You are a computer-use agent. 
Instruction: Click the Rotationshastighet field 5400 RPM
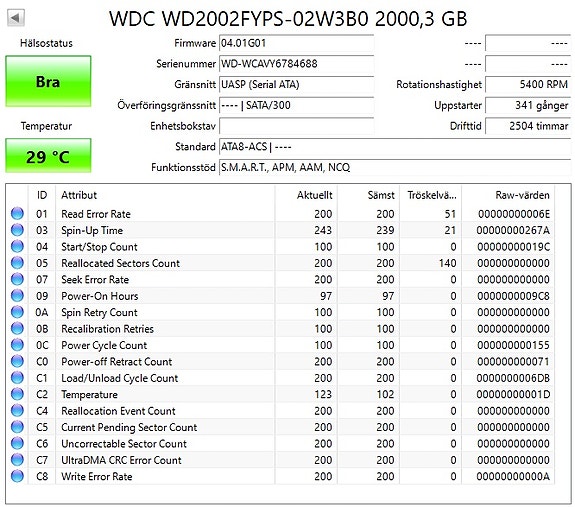tap(528, 85)
